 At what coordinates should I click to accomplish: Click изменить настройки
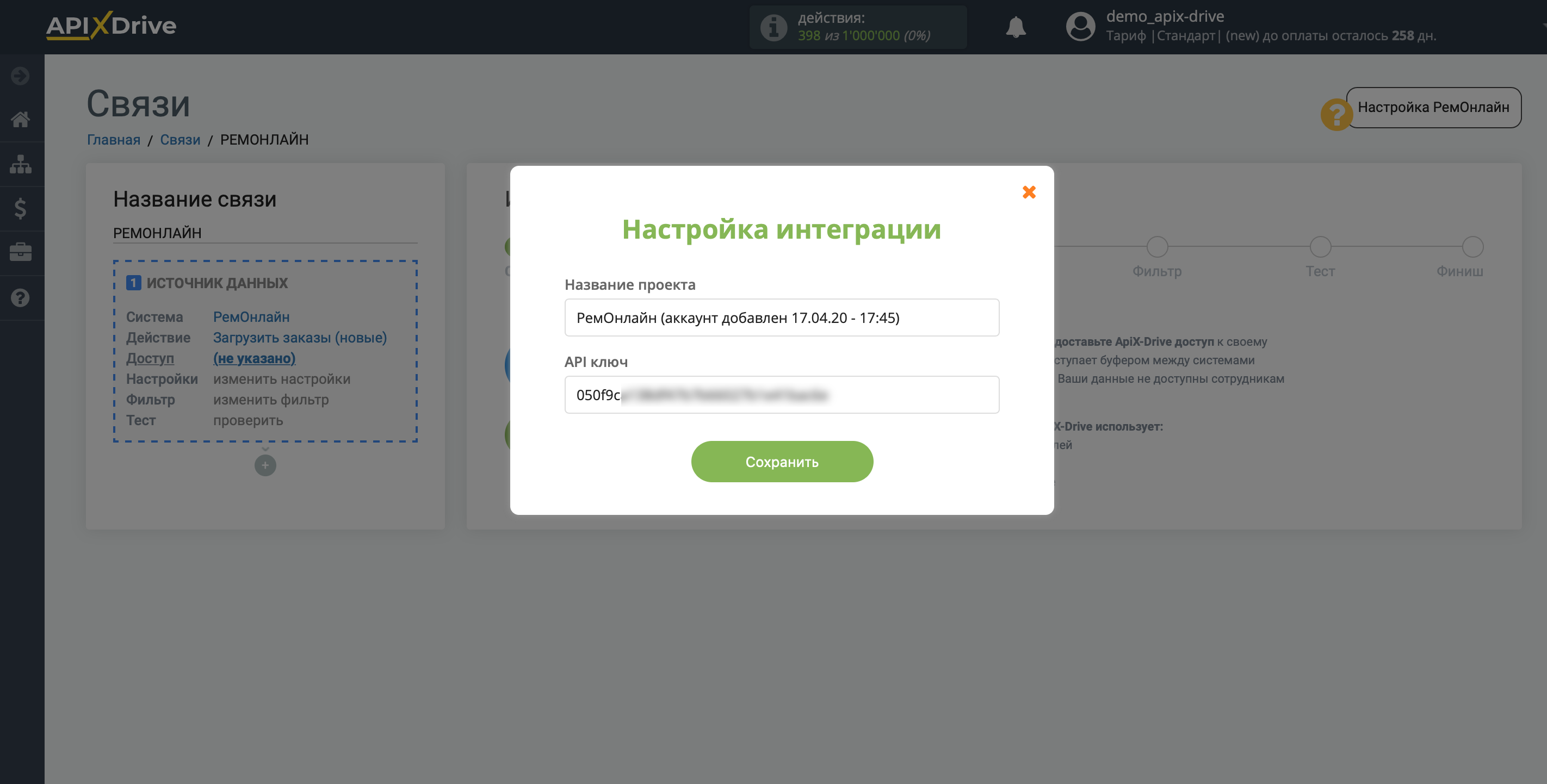[x=282, y=379]
